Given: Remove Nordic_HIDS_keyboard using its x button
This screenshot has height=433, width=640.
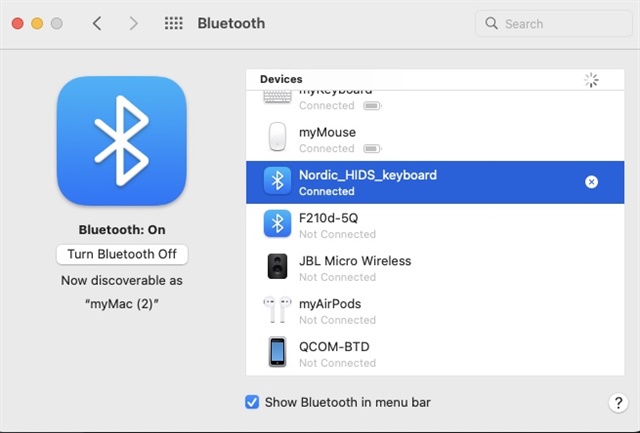Looking at the screenshot, I should click(591, 182).
